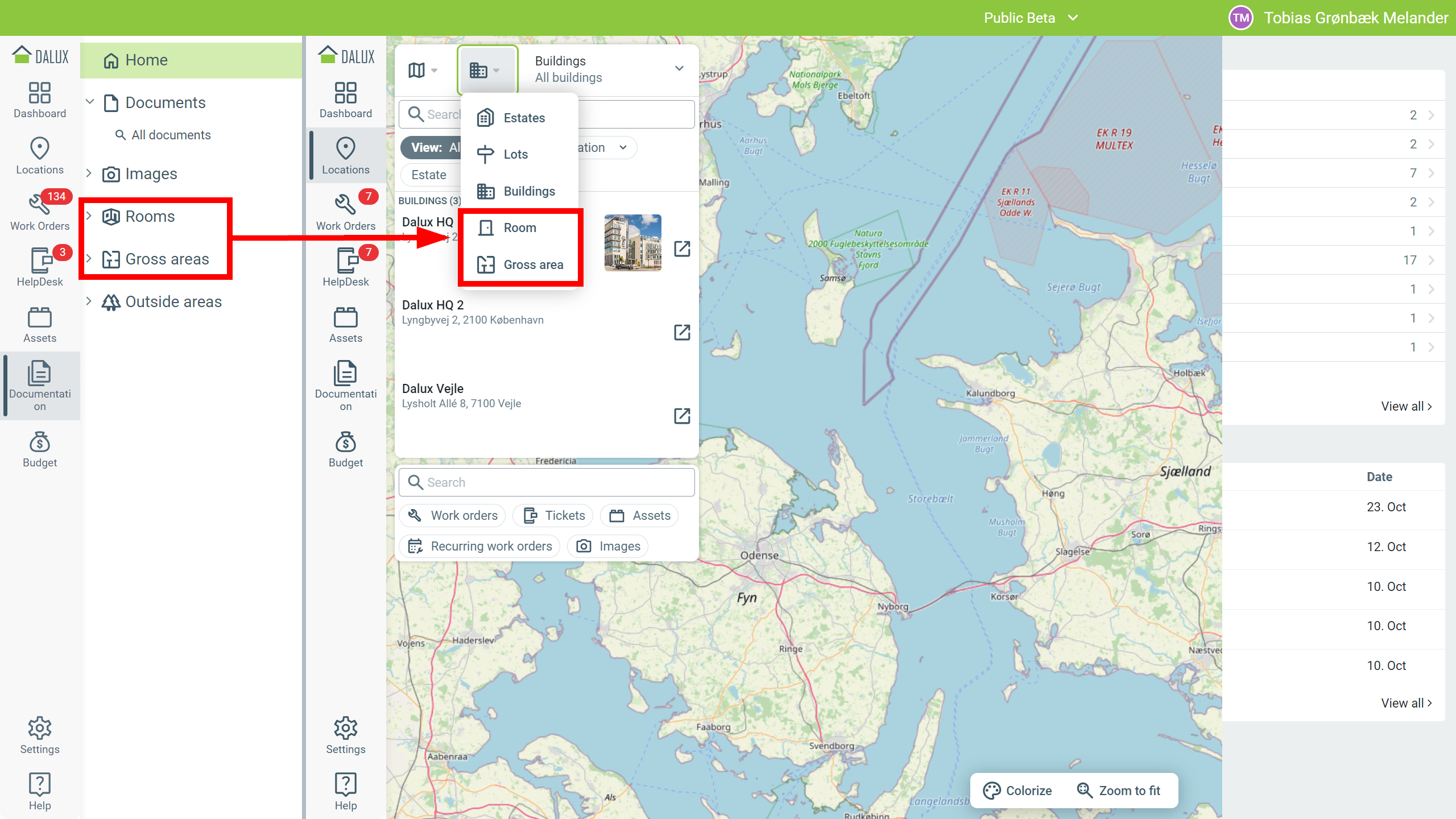This screenshot has height=819, width=1456.
Task: Collapse the Documents tree node
Action: tap(89, 102)
